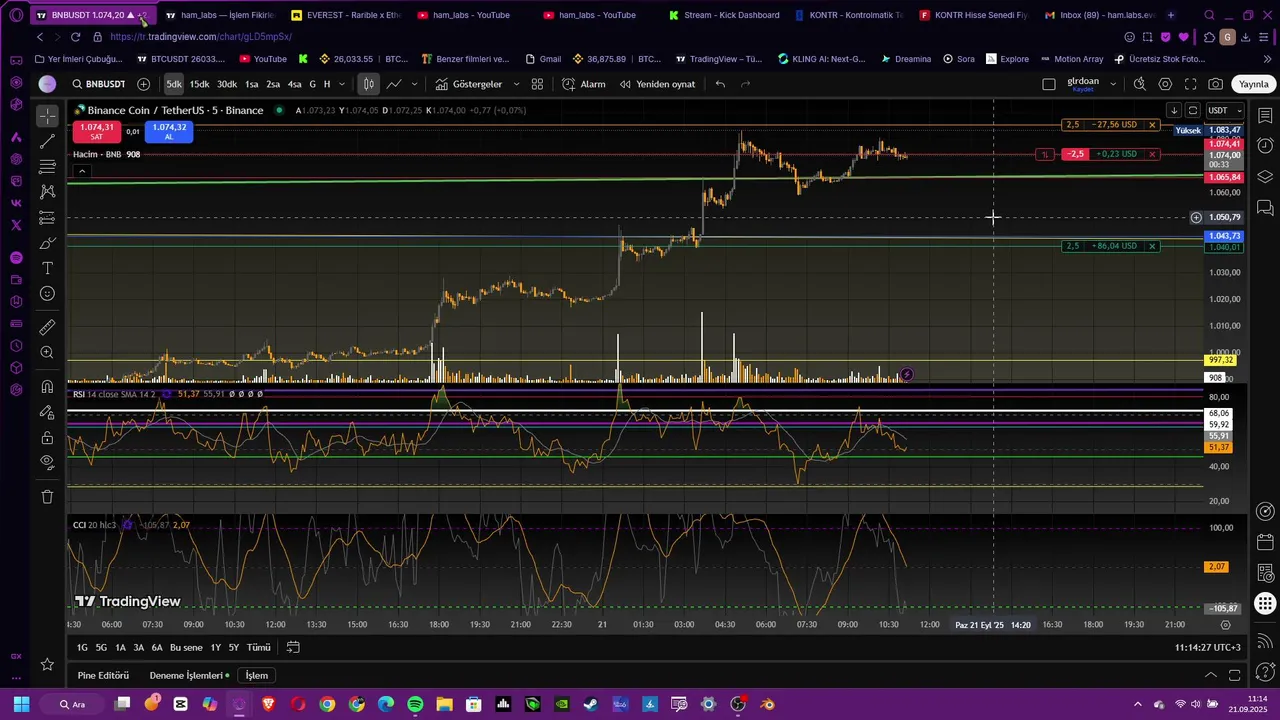1280x720 pixels.
Task: Open chart settings hexagon icon
Action: tap(1165, 84)
